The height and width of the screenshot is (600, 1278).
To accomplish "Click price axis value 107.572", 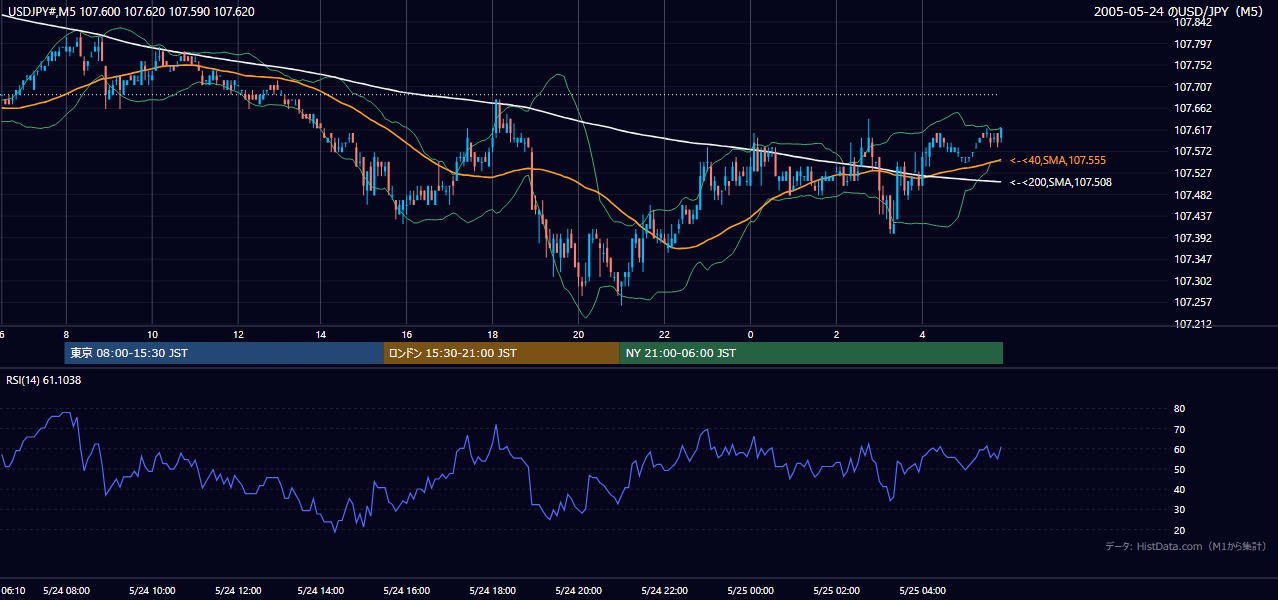I will pyautogui.click(x=1192, y=151).
